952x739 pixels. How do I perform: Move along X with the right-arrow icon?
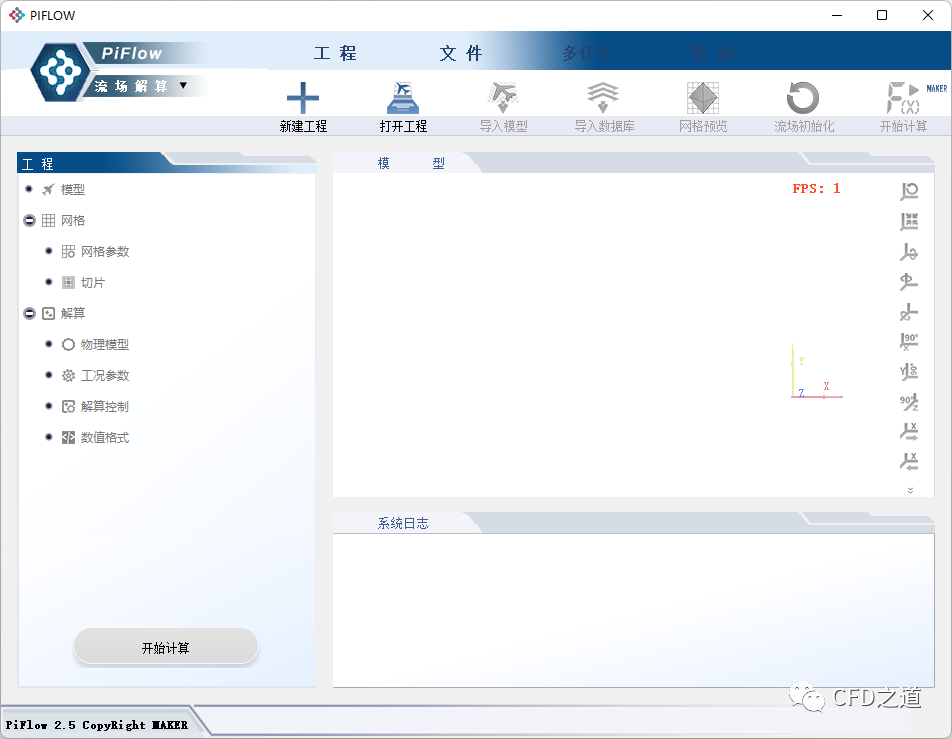(x=909, y=432)
